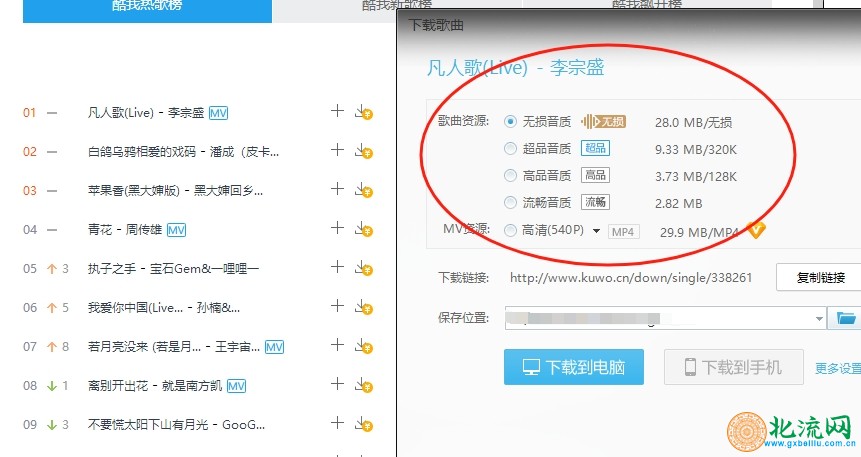Click song title 苹果香(黑大婶版)
The image size is (861, 457).
point(175,191)
